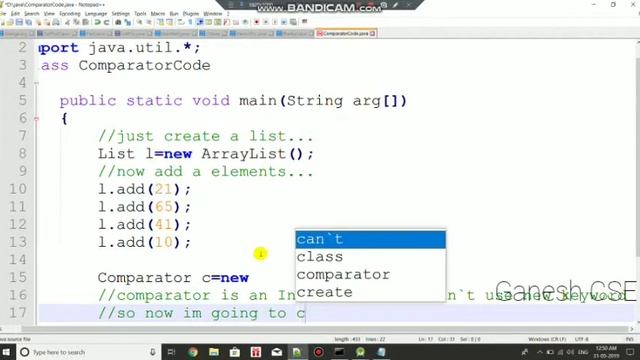Viewport: 640px width, 360px height.
Task: Click the Redo arrow icon
Action: pos(106,22)
